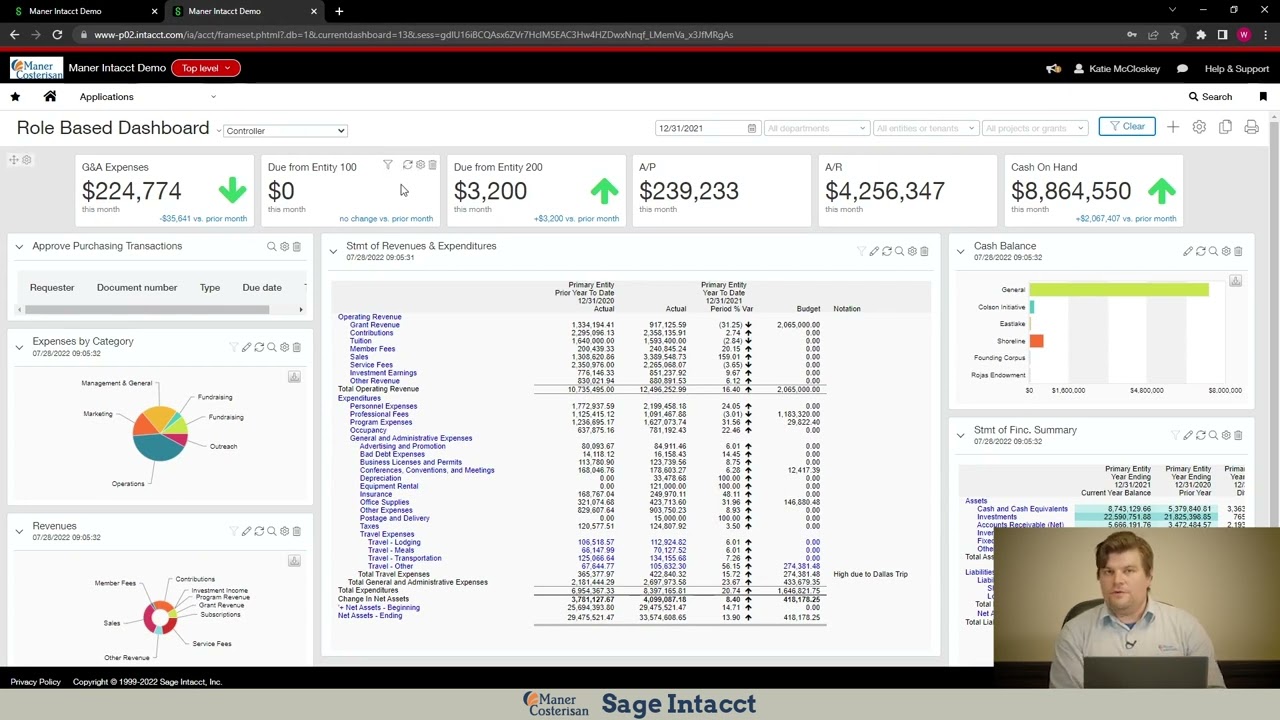Open the bookmarks icon beside Search
This screenshot has height=720, width=1280.
click(x=1263, y=96)
